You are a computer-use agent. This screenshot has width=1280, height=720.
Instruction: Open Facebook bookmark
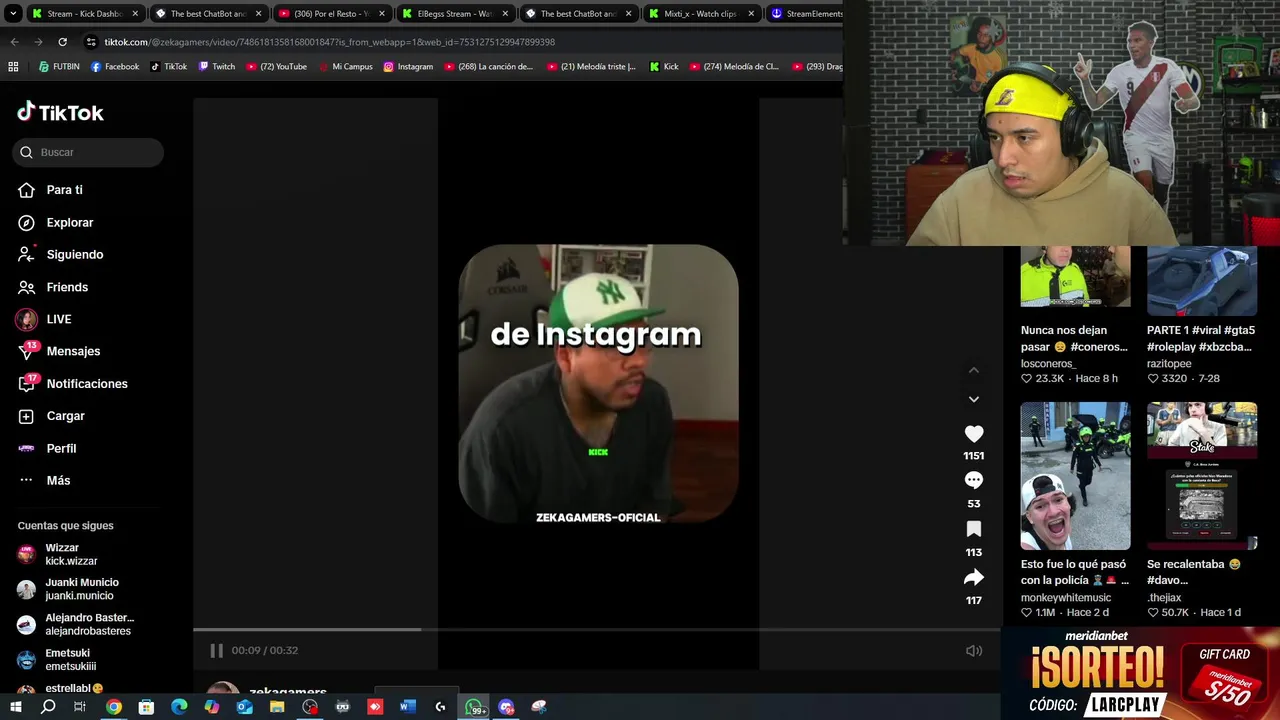115,67
